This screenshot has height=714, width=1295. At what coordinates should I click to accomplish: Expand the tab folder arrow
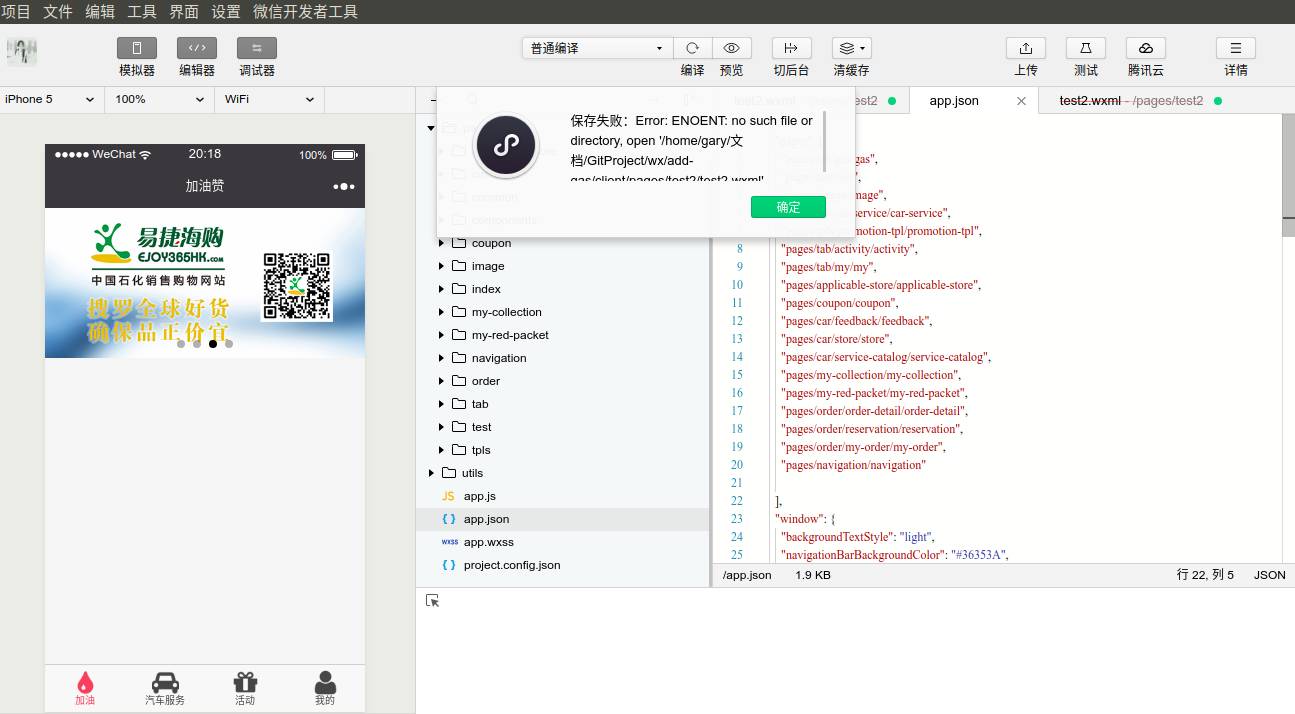pyautogui.click(x=441, y=404)
